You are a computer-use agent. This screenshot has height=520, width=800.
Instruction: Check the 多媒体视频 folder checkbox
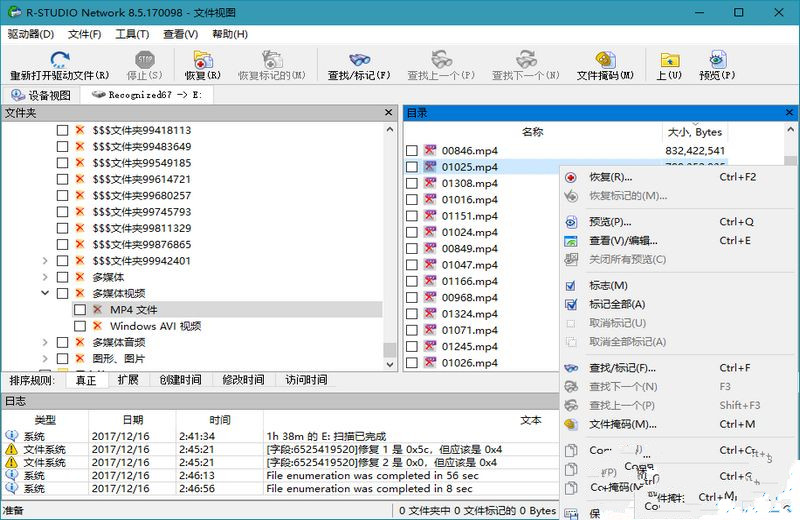[62, 293]
